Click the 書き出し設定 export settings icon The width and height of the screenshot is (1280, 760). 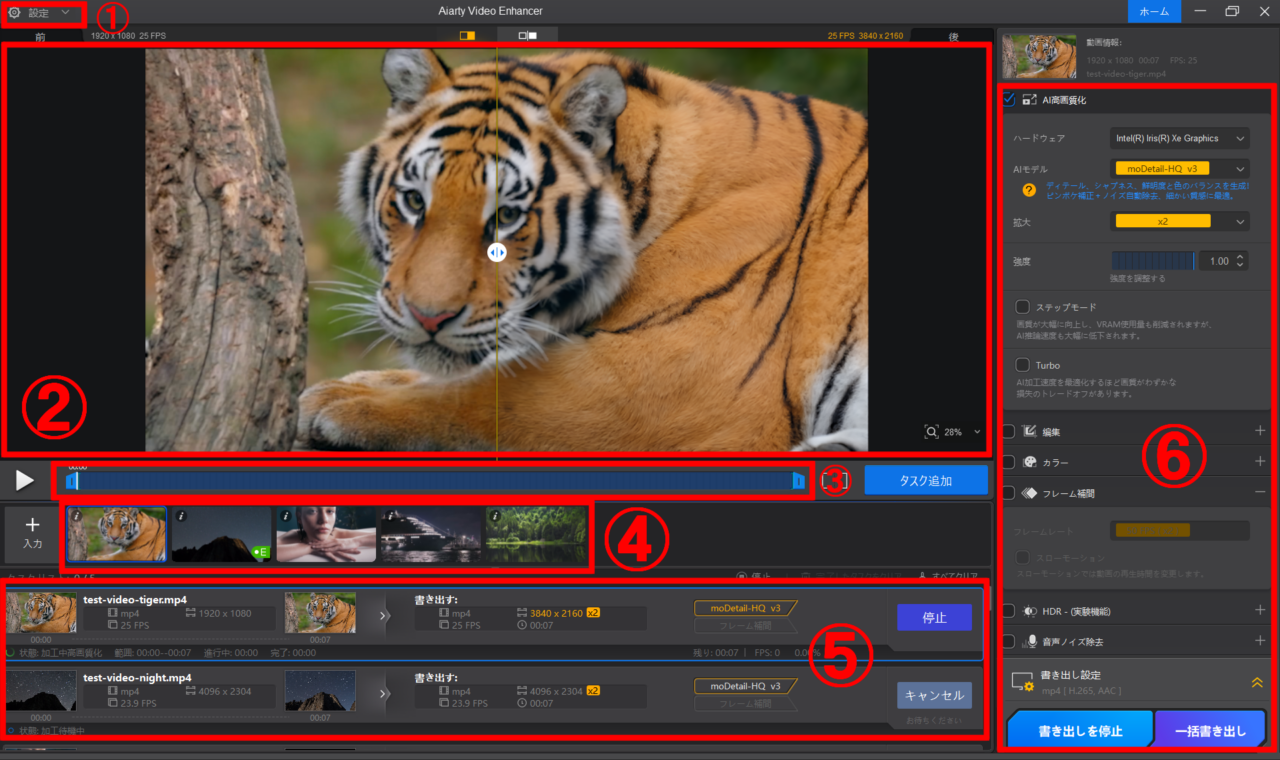[x=1022, y=682]
